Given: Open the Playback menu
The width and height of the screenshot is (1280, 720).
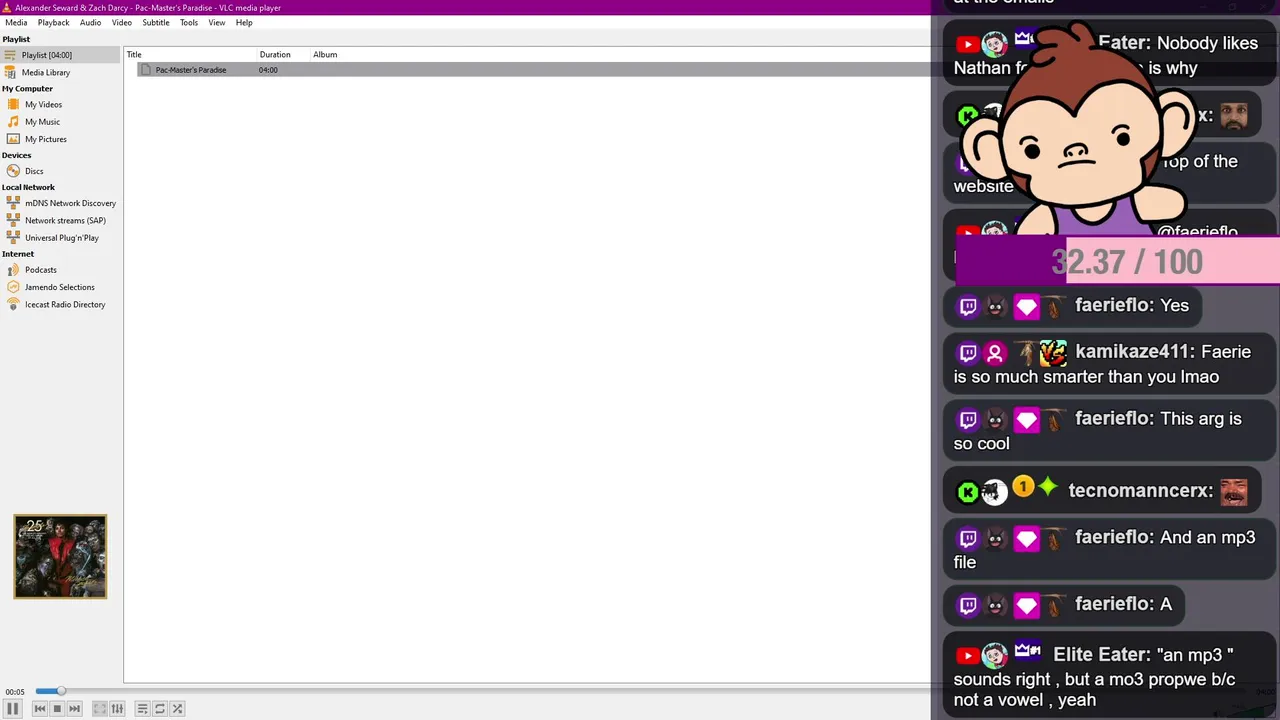Looking at the screenshot, I should pos(54,22).
